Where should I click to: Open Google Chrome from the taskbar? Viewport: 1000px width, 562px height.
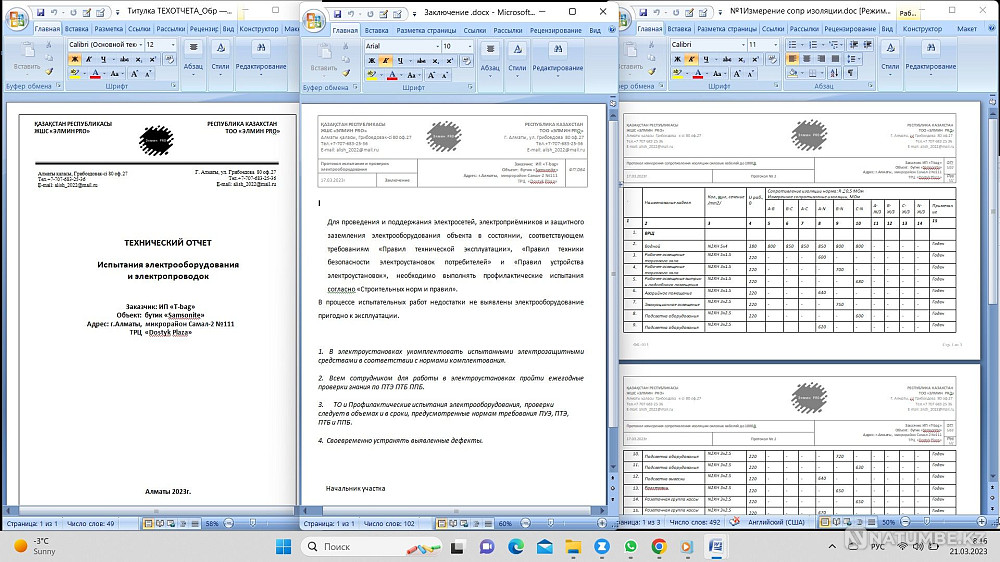tap(659, 547)
